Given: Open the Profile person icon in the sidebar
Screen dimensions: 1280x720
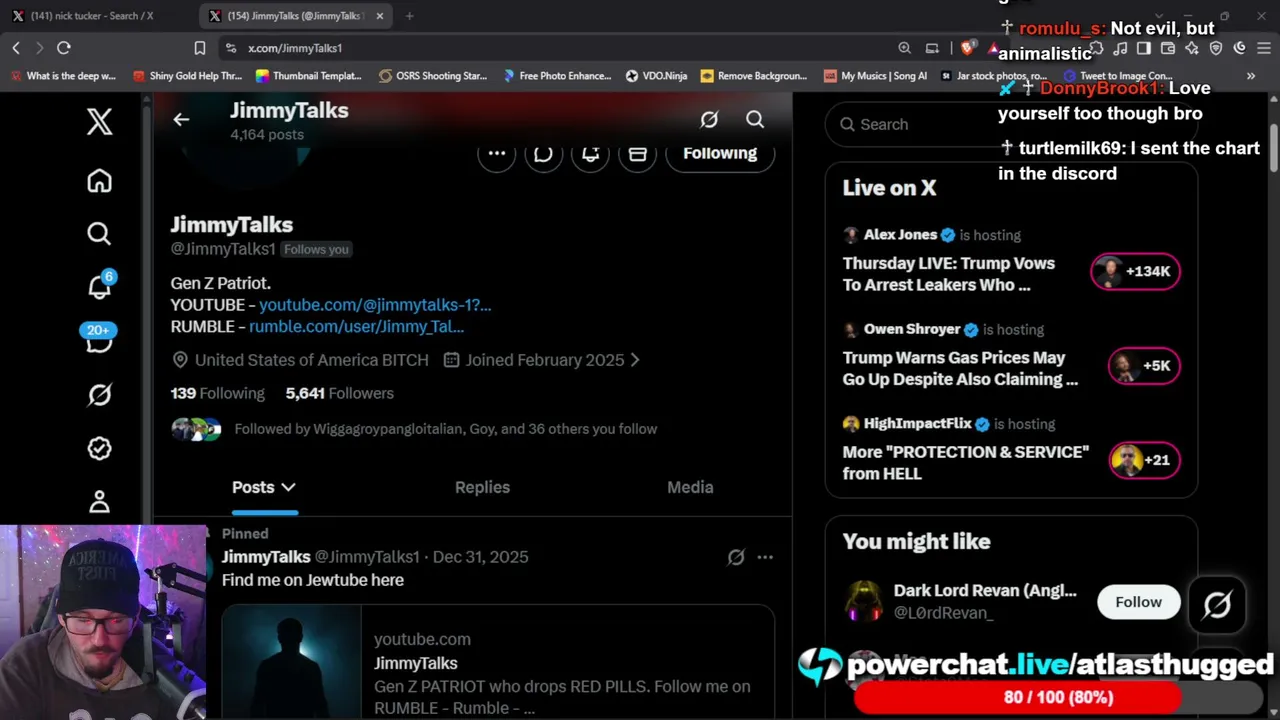Looking at the screenshot, I should coord(99,501).
